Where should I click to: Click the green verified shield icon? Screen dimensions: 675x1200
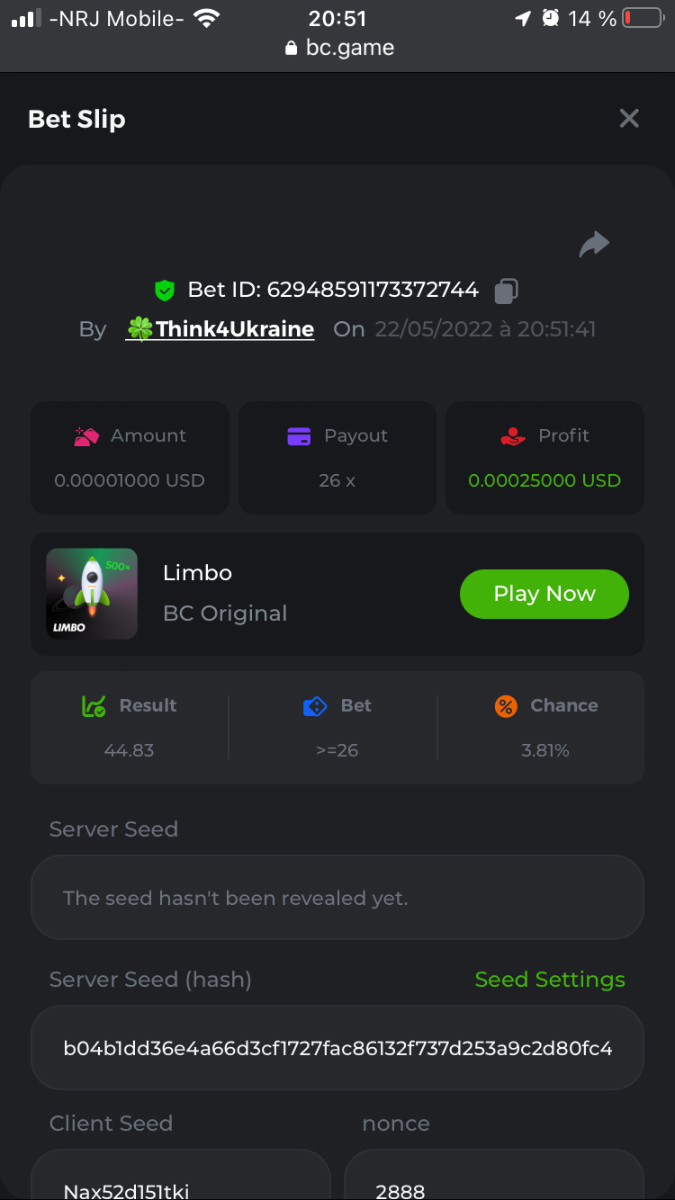165,291
